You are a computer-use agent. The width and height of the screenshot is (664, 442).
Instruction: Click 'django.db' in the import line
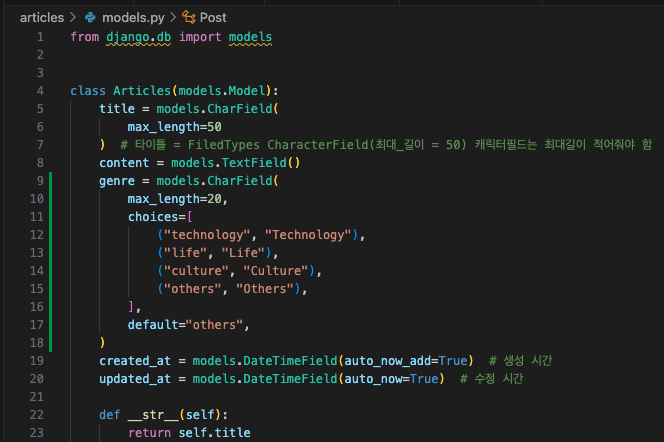pyautogui.click(x=138, y=37)
